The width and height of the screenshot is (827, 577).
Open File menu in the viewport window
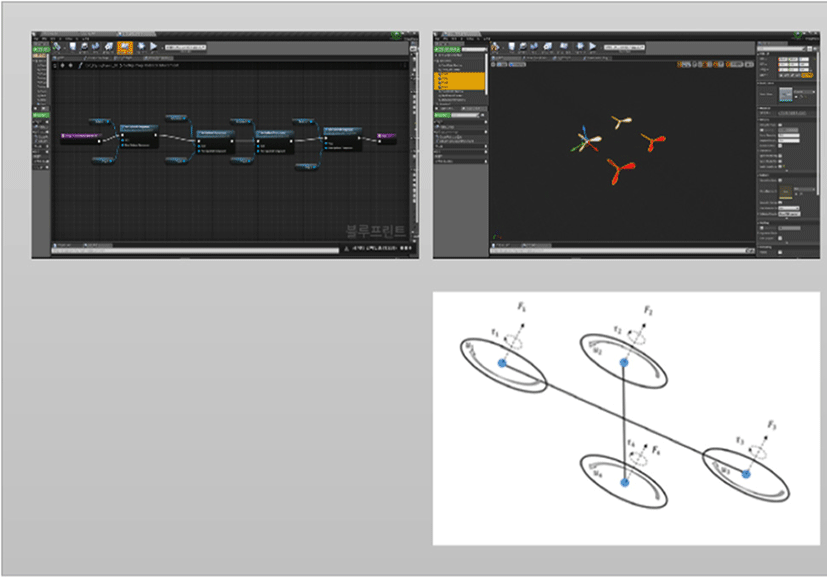click(438, 39)
